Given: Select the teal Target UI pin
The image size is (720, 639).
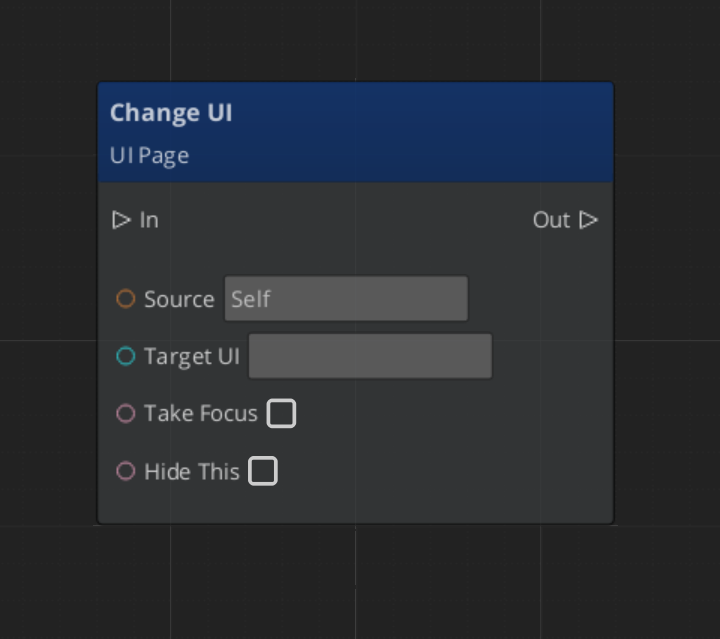Looking at the screenshot, I should coord(125,356).
